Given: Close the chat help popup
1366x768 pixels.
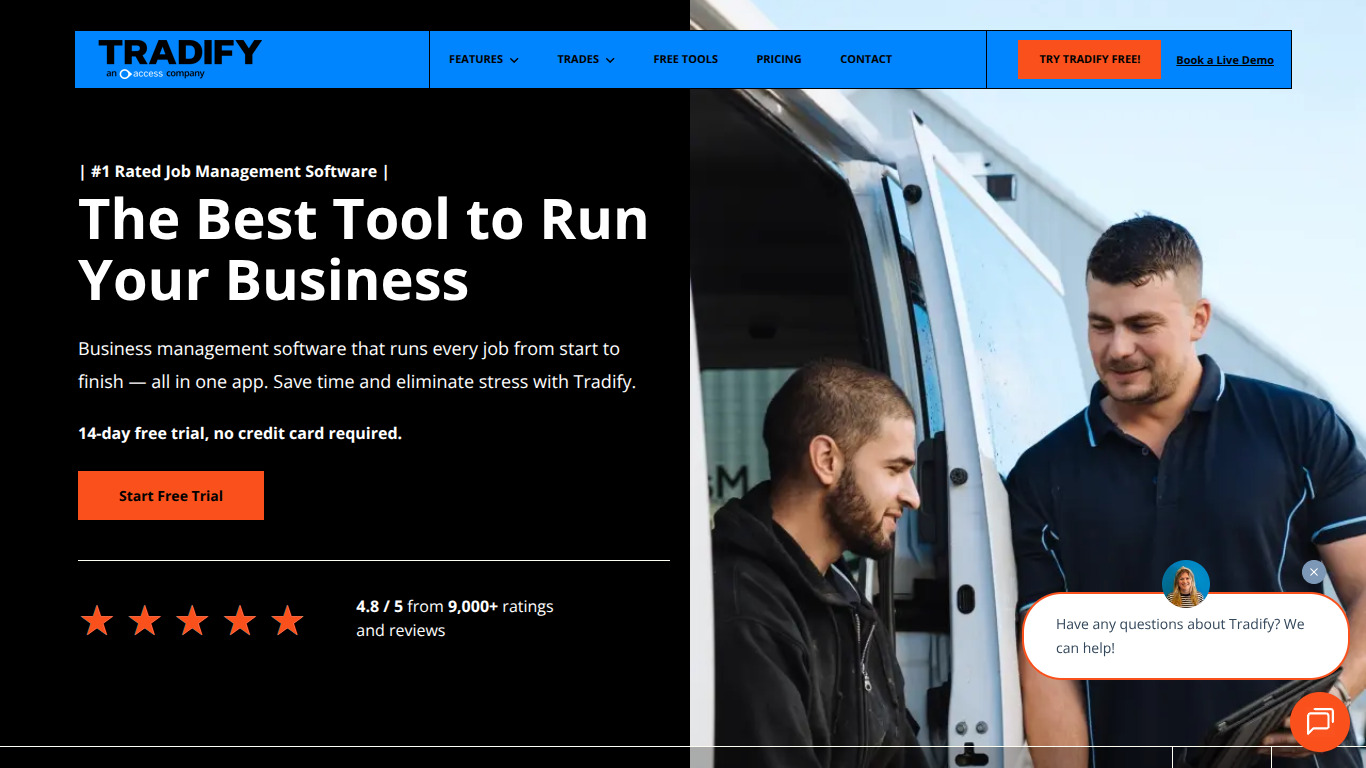Looking at the screenshot, I should (1313, 572).
